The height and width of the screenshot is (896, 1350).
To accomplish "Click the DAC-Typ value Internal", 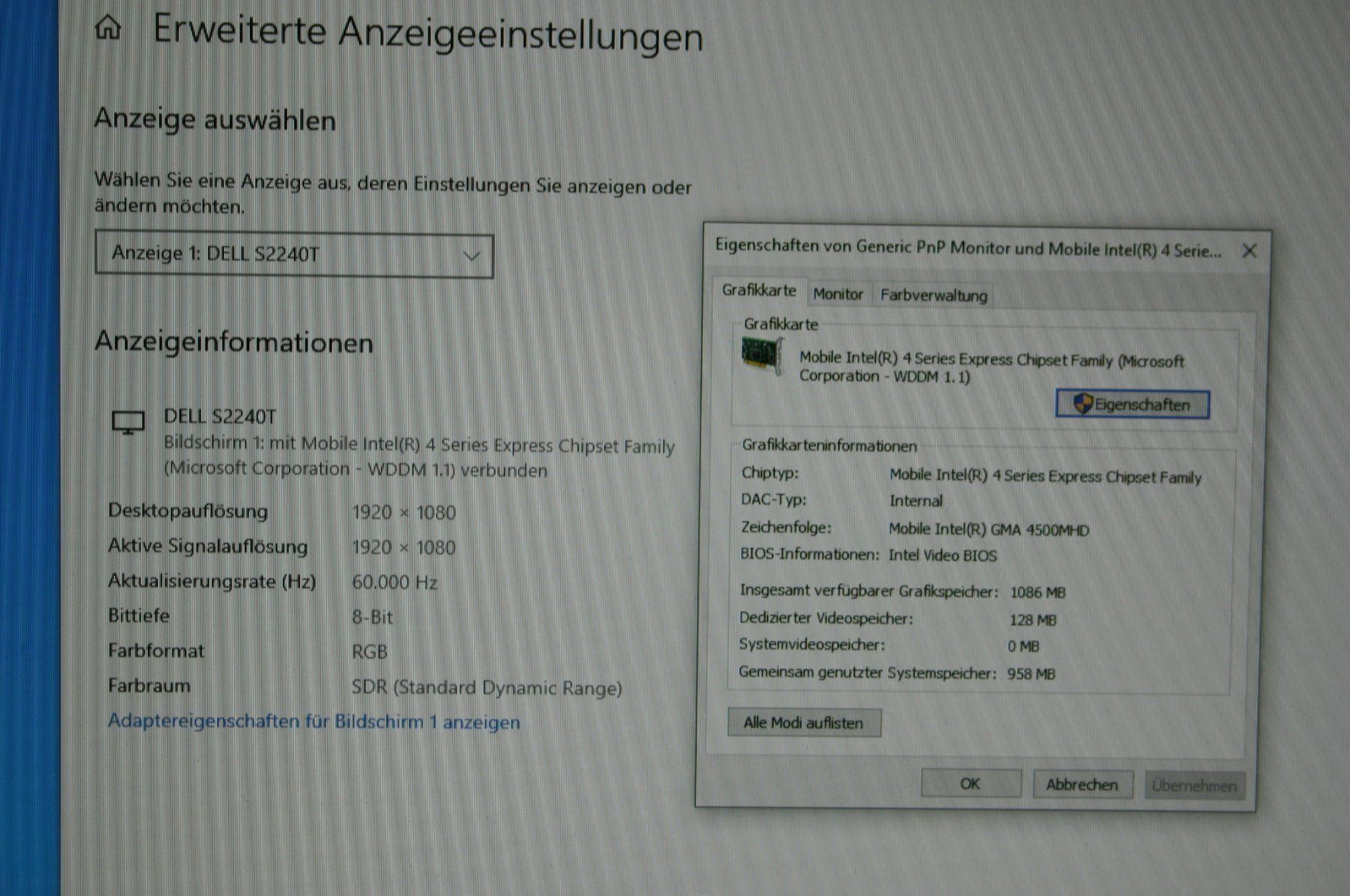I will tap(916, 501).
